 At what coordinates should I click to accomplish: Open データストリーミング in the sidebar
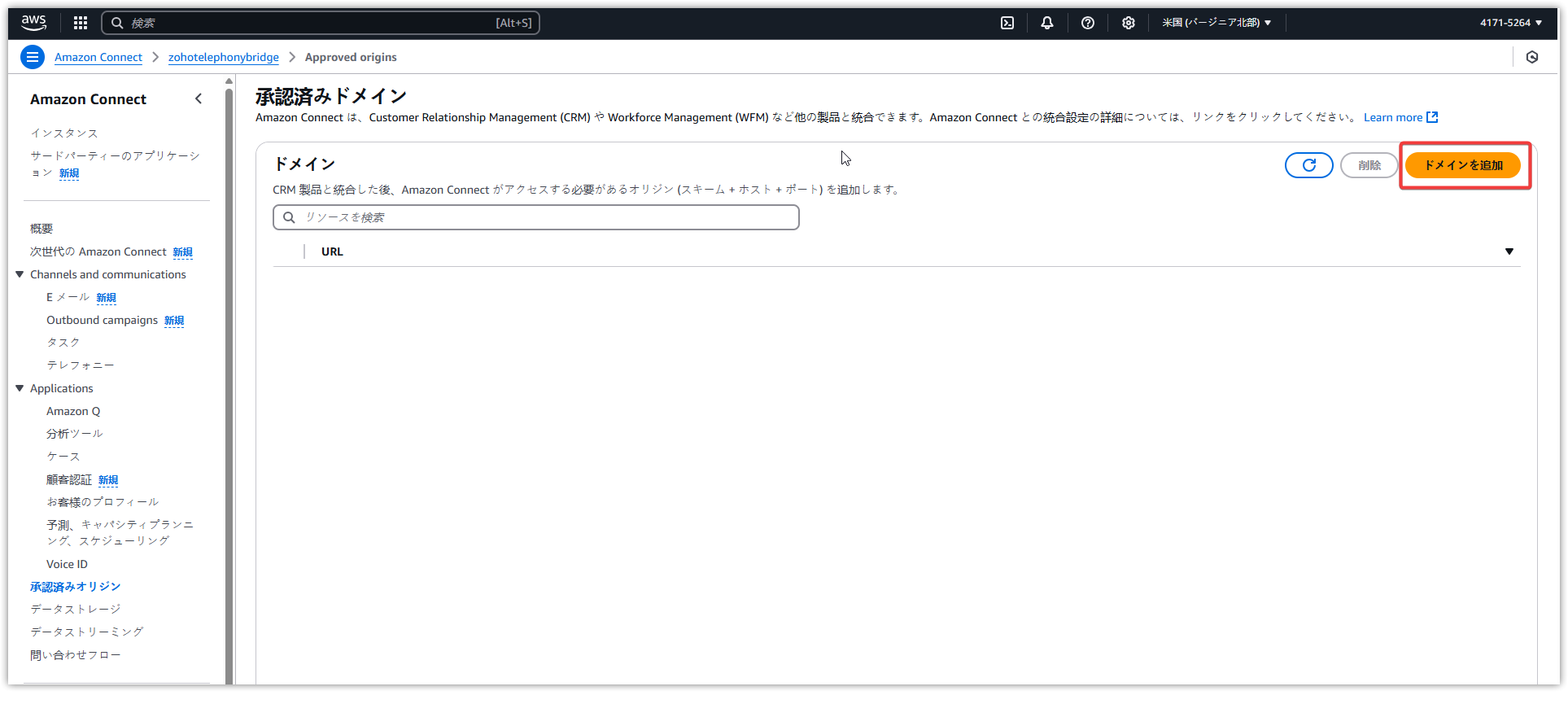(x=87, y=632)
